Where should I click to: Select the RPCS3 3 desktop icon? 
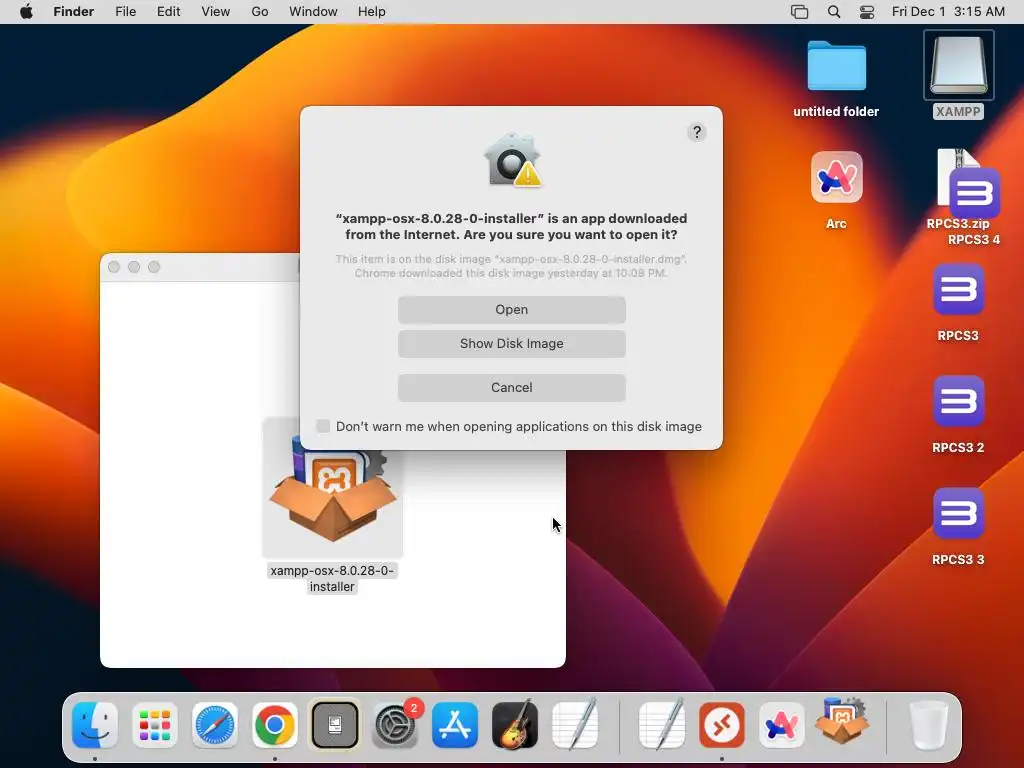click(x=959, y=513)
